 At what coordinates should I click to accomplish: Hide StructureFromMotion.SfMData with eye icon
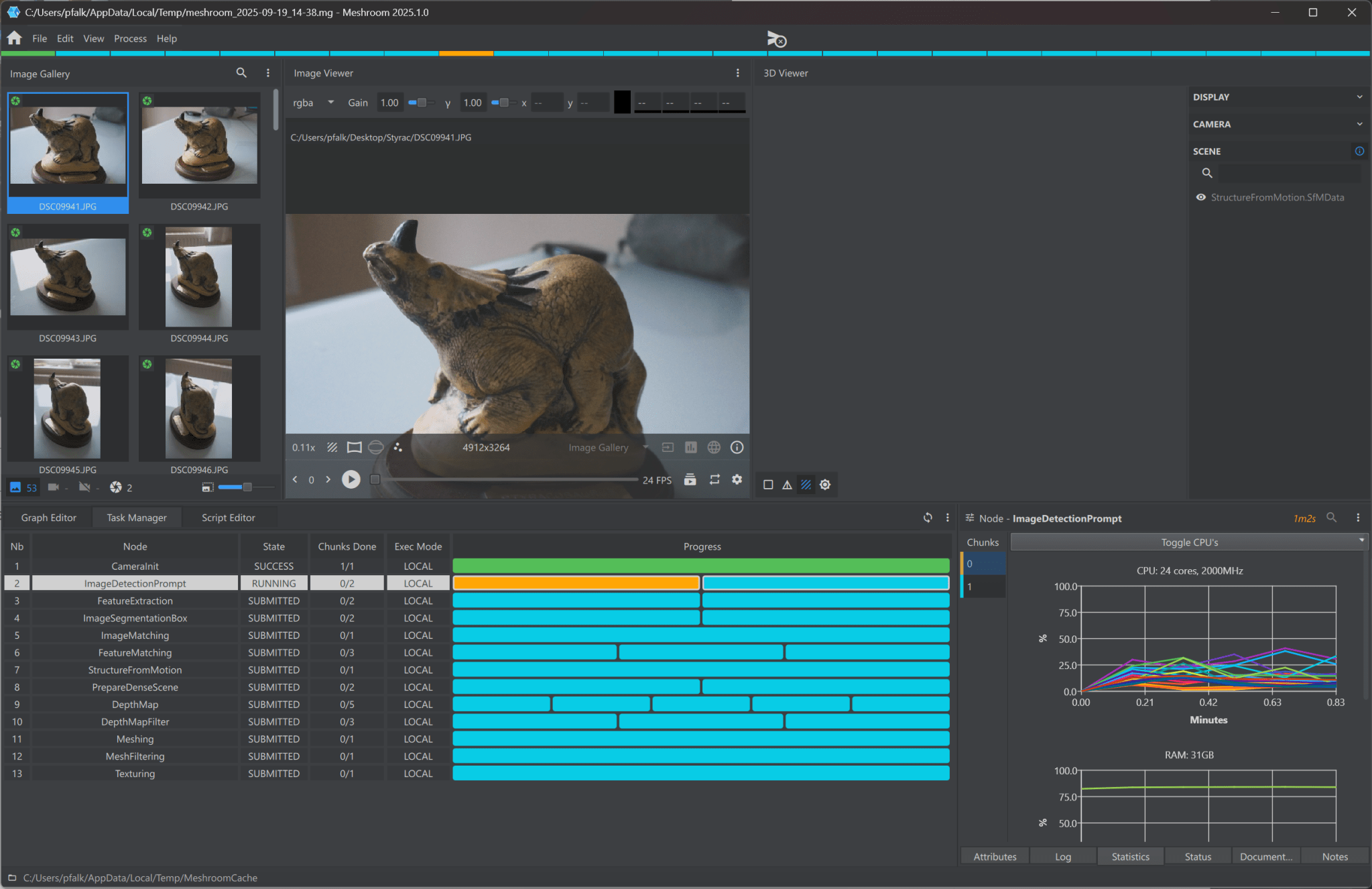tap(1201, 197)
